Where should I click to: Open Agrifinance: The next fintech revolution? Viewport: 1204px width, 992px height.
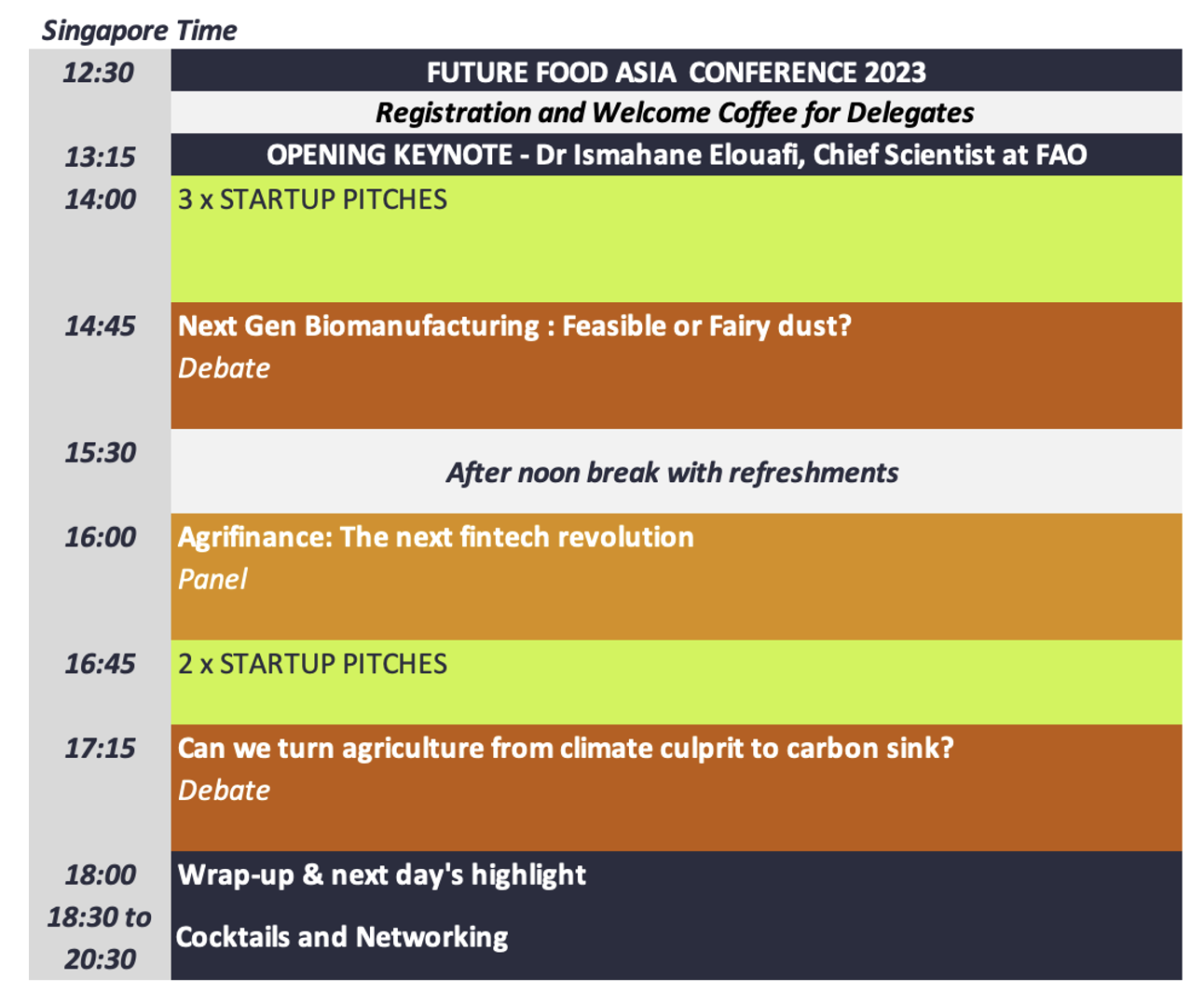point(435,537)
